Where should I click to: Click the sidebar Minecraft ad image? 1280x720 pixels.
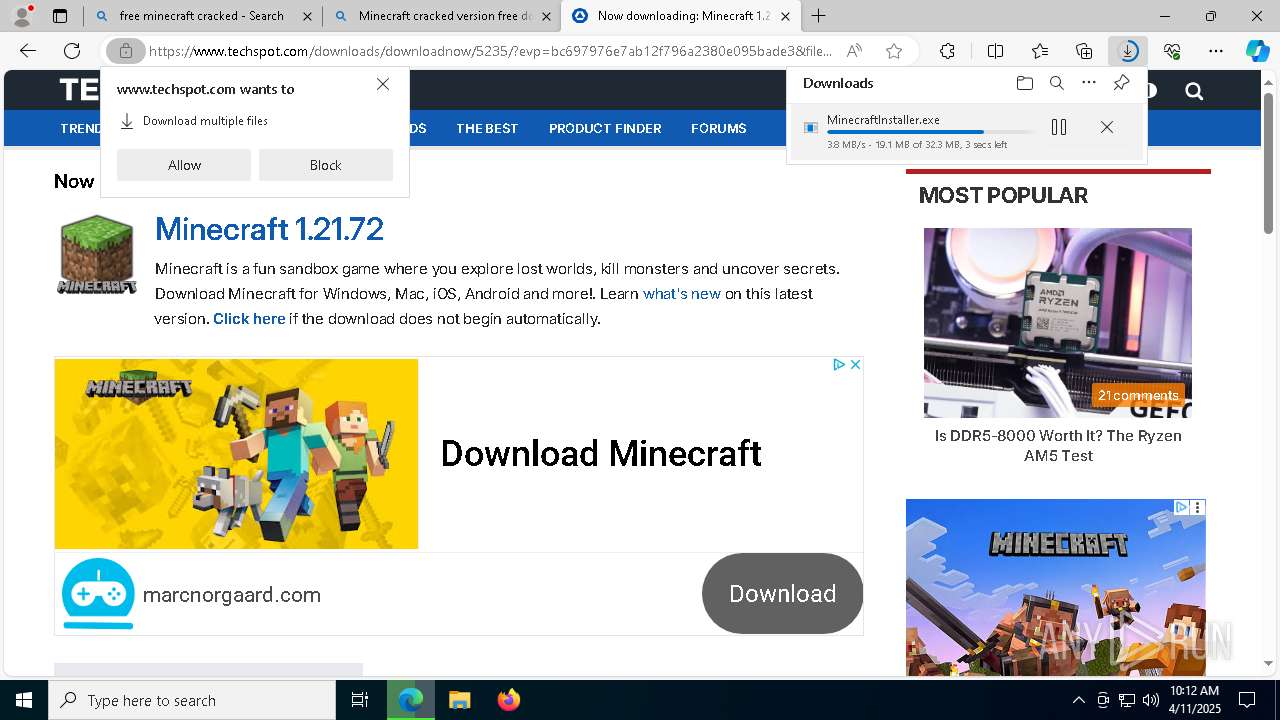pos(1056,588)
